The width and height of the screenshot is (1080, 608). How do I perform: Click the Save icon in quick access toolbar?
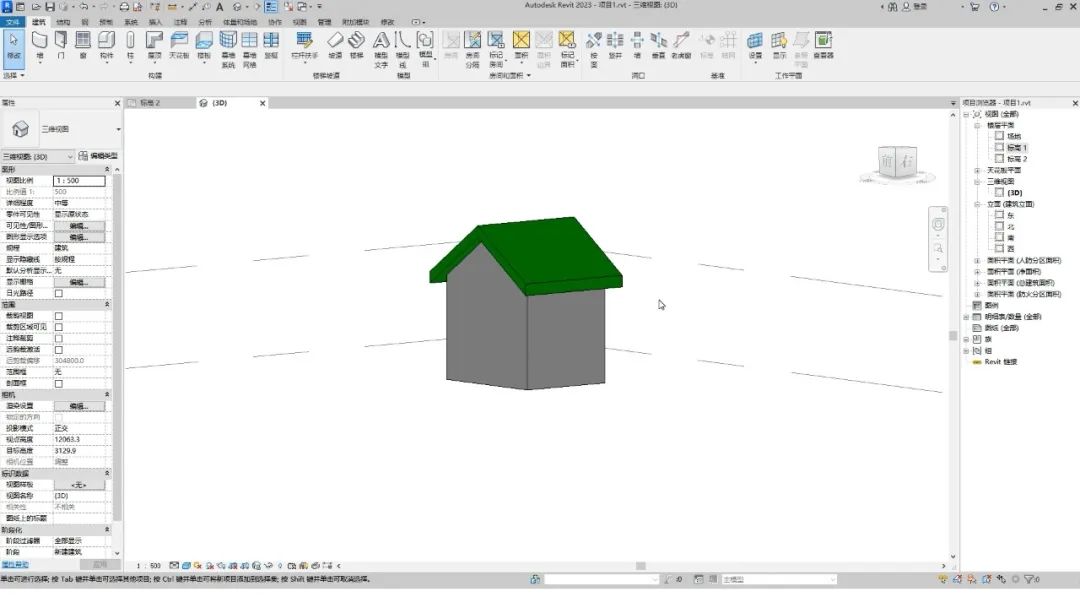pyautogui.click(x=50, y=7)
